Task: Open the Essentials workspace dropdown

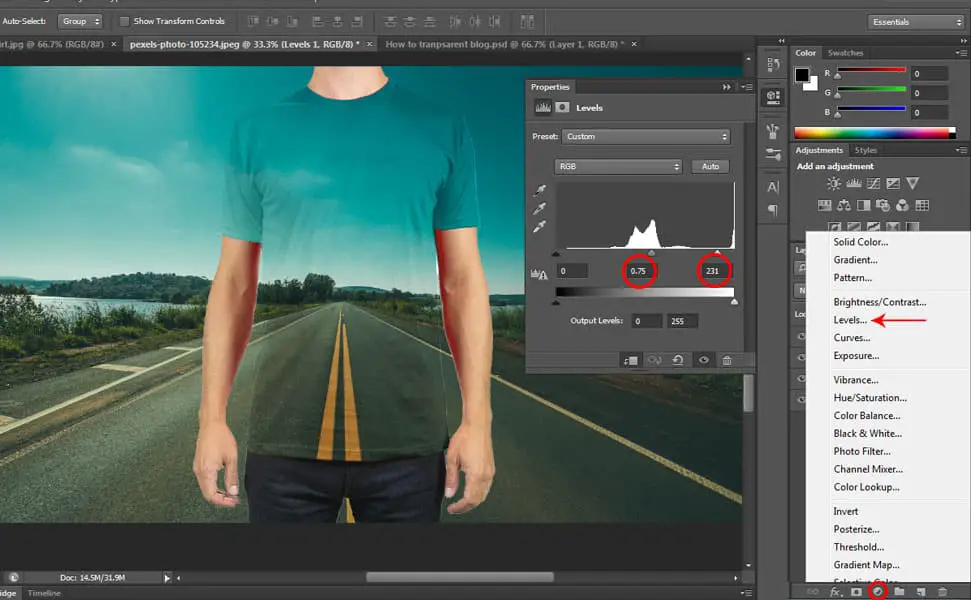Action: coord(914,20)
